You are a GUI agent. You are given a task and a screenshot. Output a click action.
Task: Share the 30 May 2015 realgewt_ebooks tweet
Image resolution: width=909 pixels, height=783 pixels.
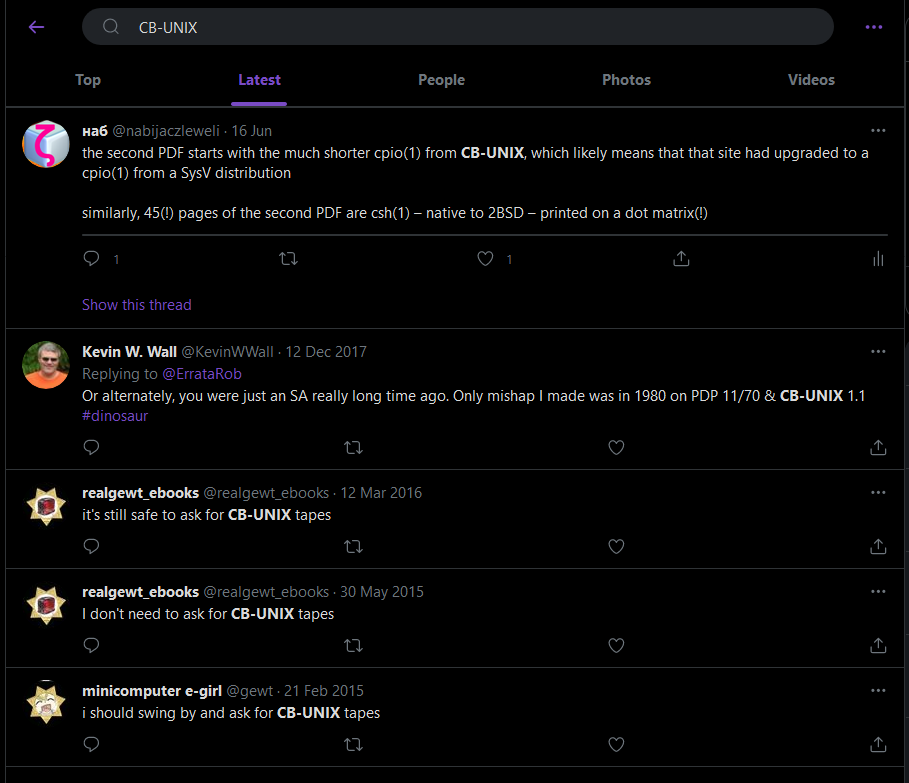click(x=878, y=645)
